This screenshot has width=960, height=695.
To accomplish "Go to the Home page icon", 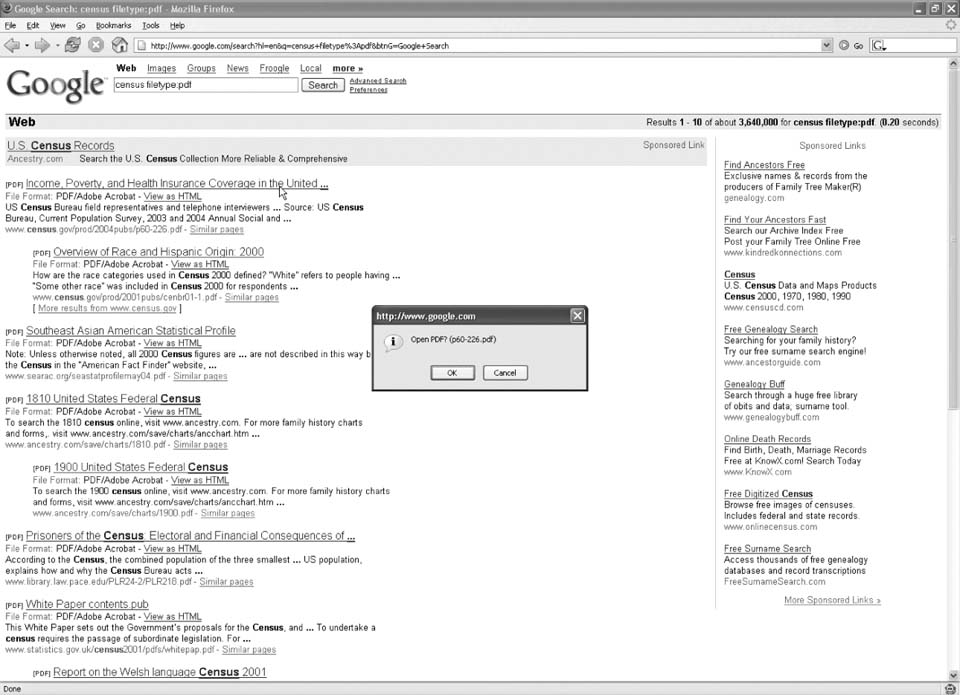I will point(119,45).
